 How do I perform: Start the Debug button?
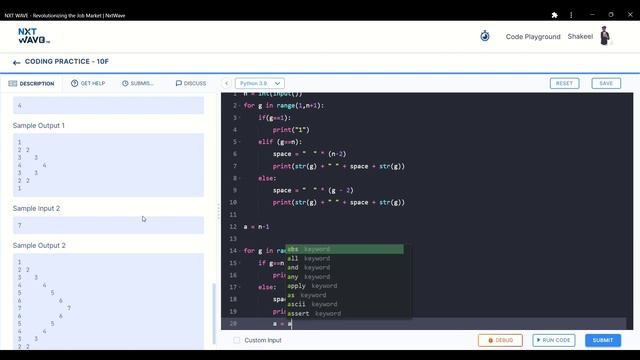[500, 340]
